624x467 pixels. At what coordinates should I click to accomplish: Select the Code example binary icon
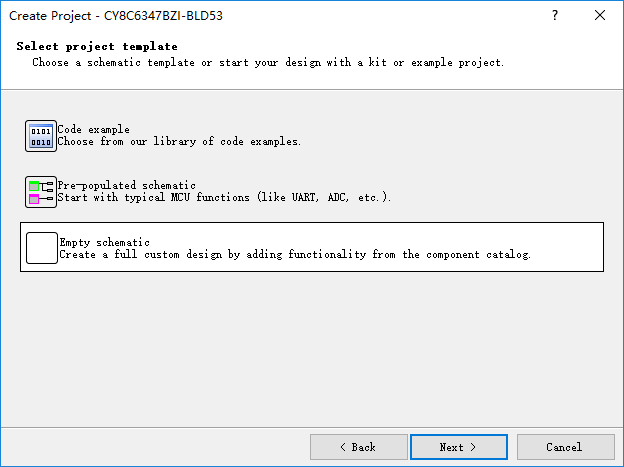[x=41, y=136]
